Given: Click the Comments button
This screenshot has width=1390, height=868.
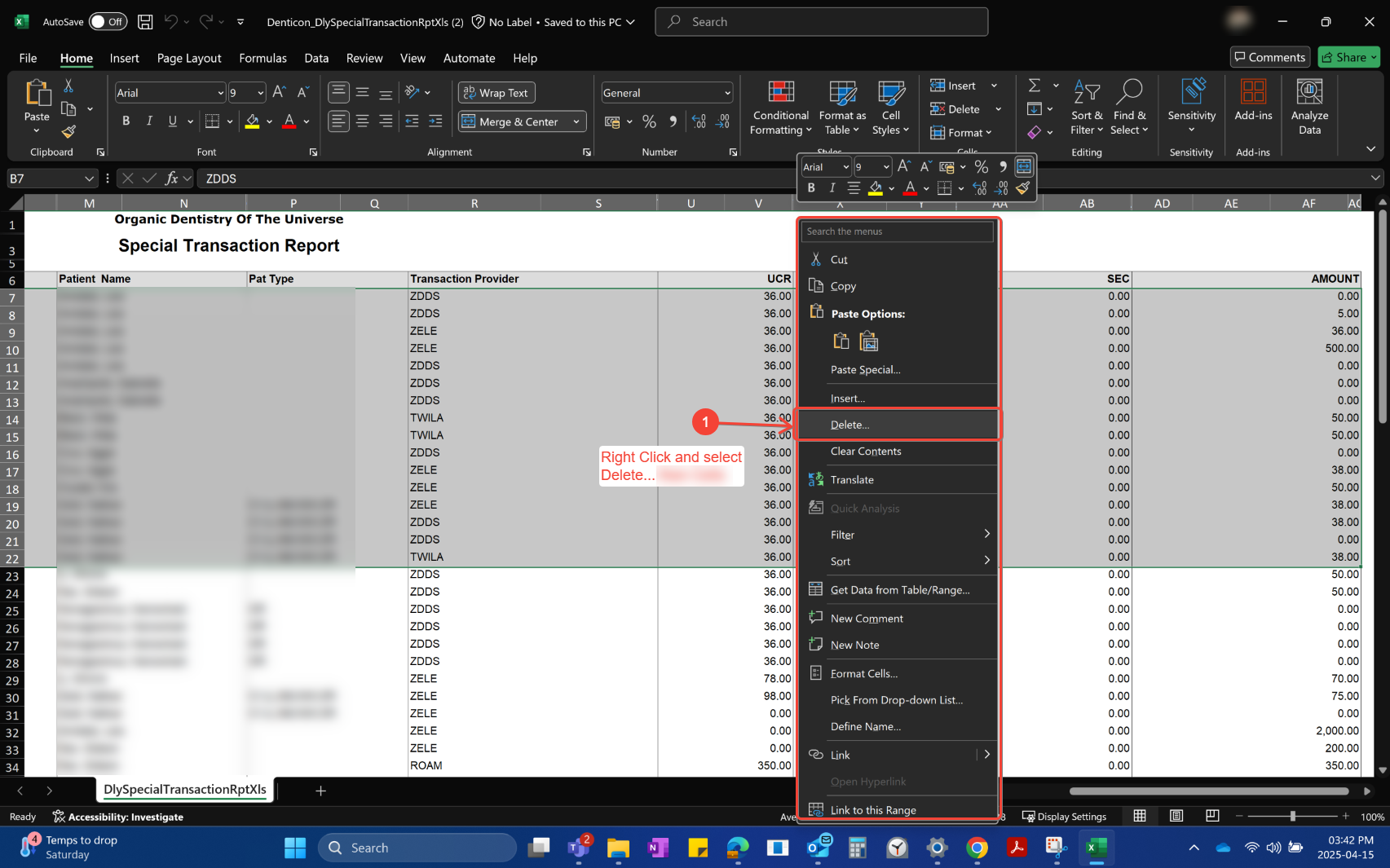Looking at the screenshot, I should click(x=1269, y=57).
